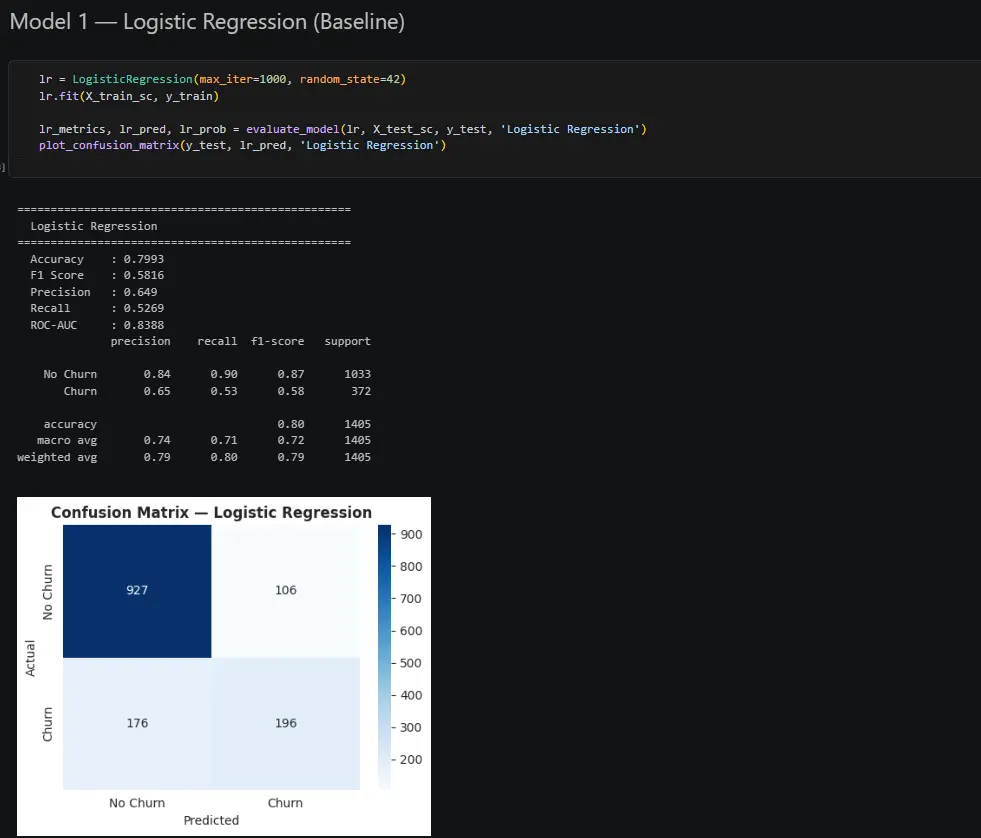Click the 927 true-negative cell in the confusion matrix
The image size is (981, 838).
pyautogui.click(x=137, y=591)
